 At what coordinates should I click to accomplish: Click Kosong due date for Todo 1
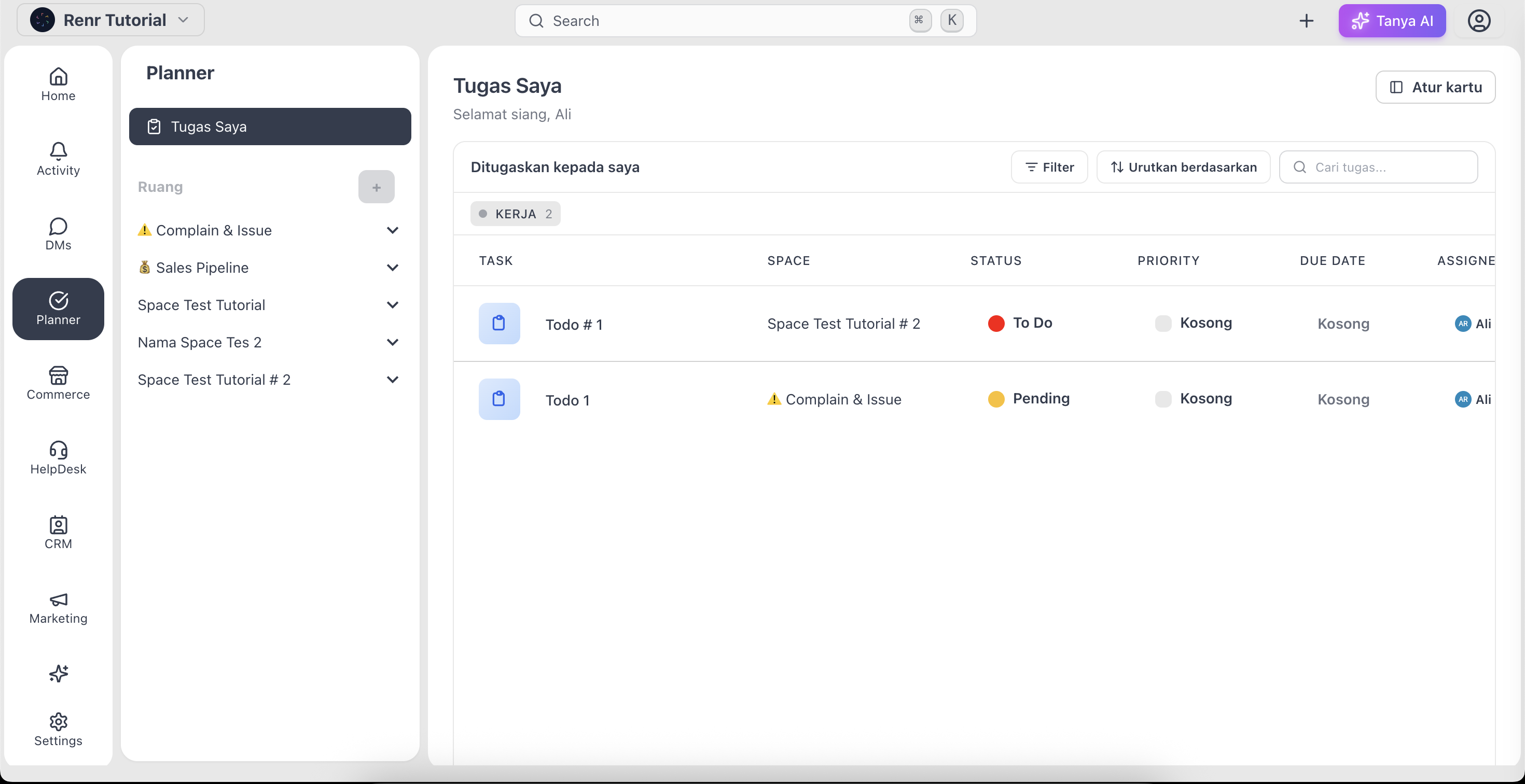pyautogui.click(x=1343, y=399)
